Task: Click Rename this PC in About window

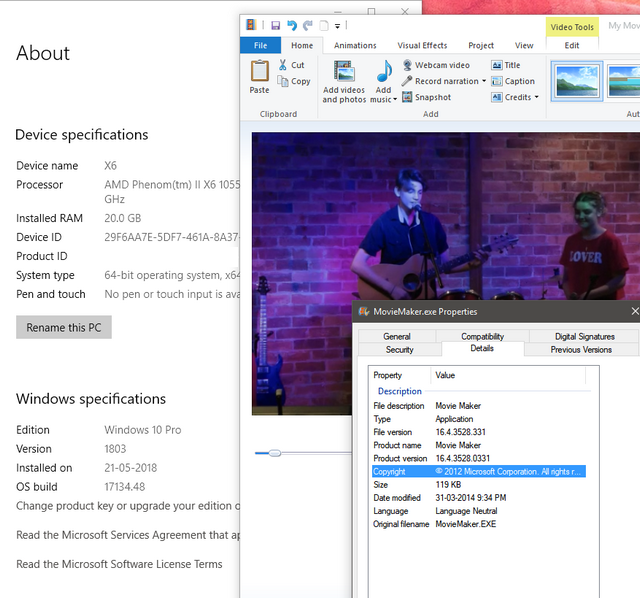Action: [x=64, y=327]
